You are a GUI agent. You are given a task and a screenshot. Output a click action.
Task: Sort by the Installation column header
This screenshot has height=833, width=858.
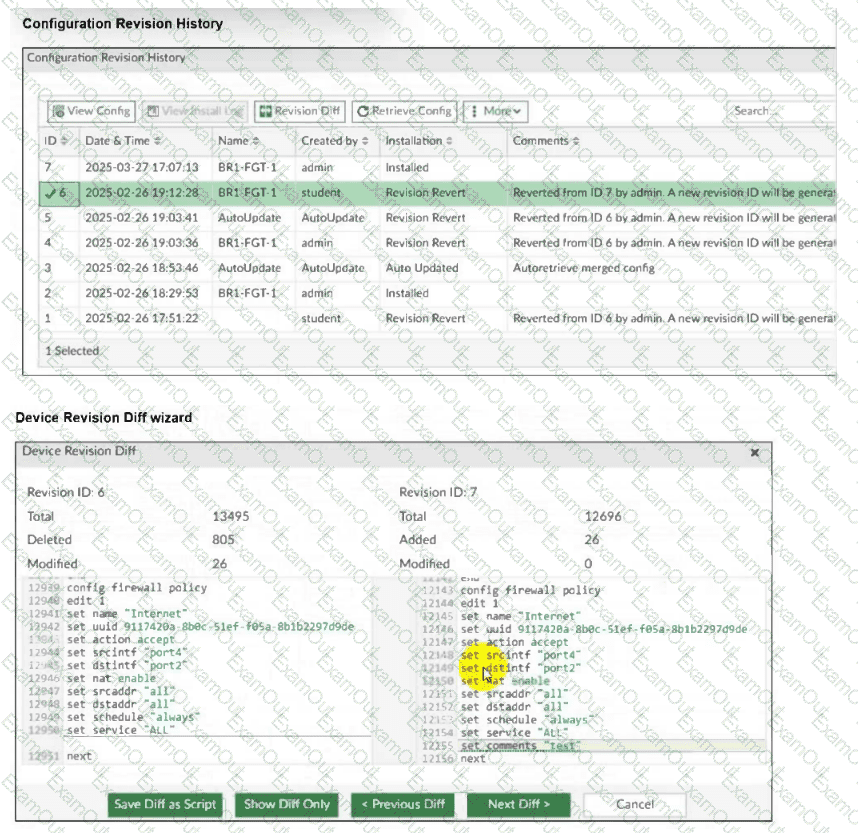pos(418,141)
